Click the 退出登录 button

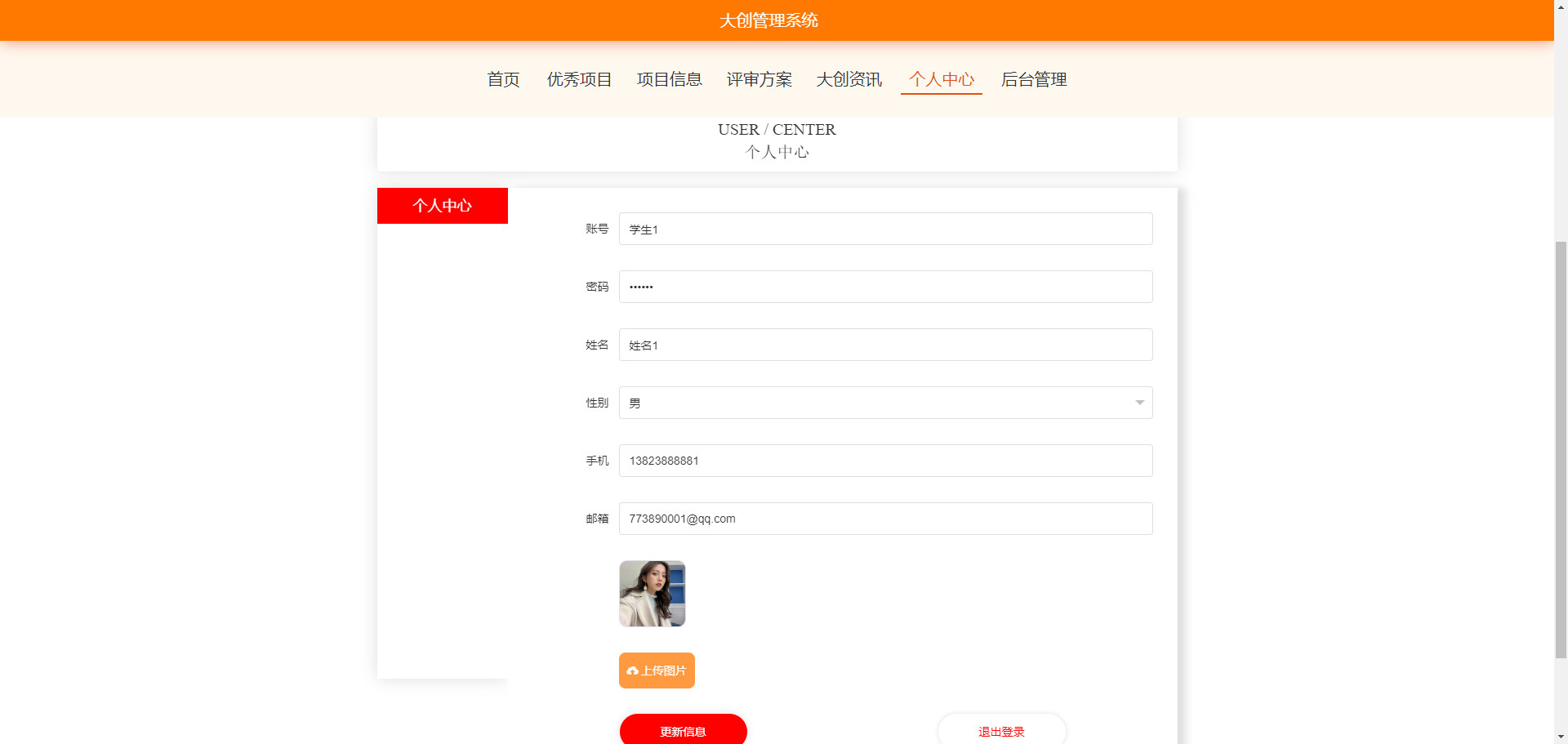click(x=1001, y=730)
